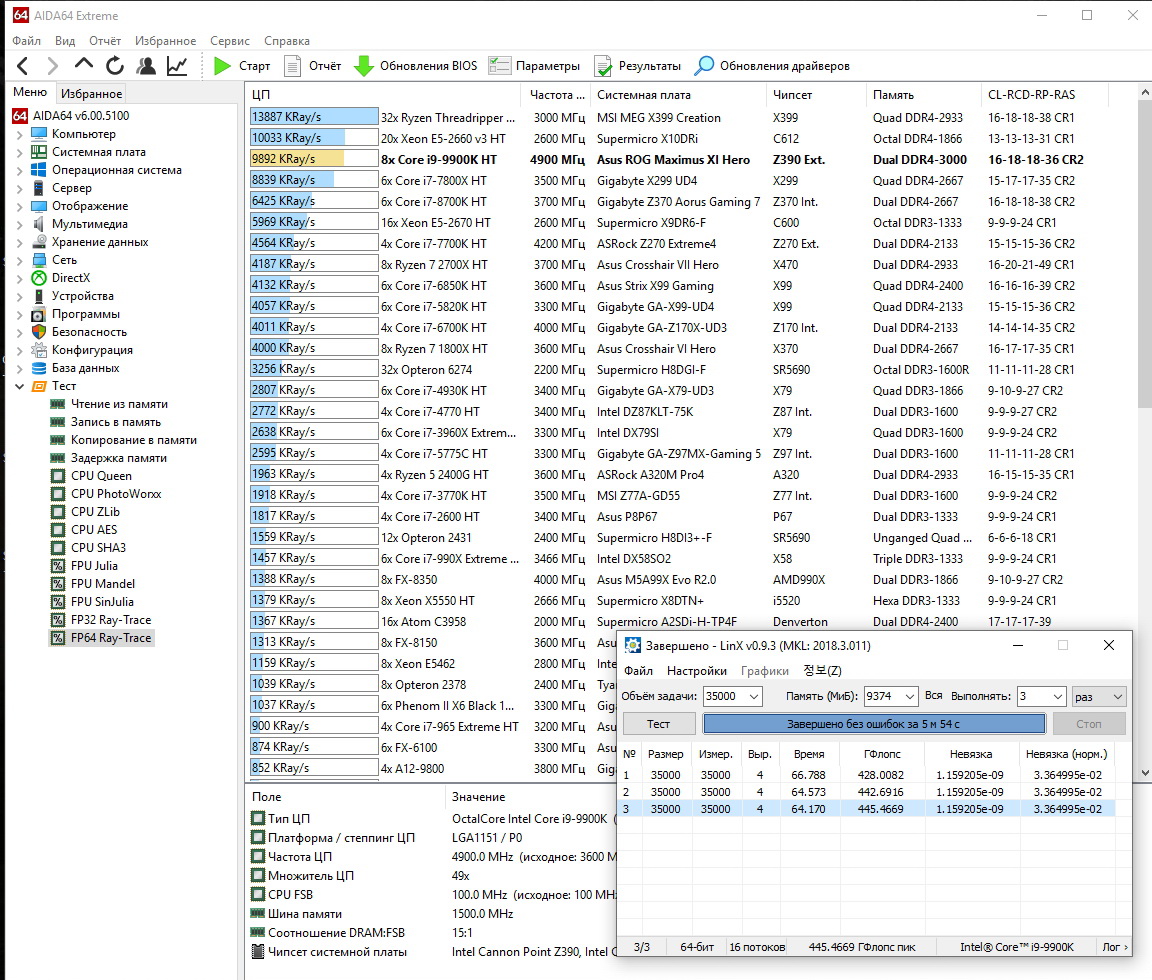Open FPU Mandel benchmark
The width and height of the screenshot is (1152, 980).
pyautogui.click(x=103, y=584)
